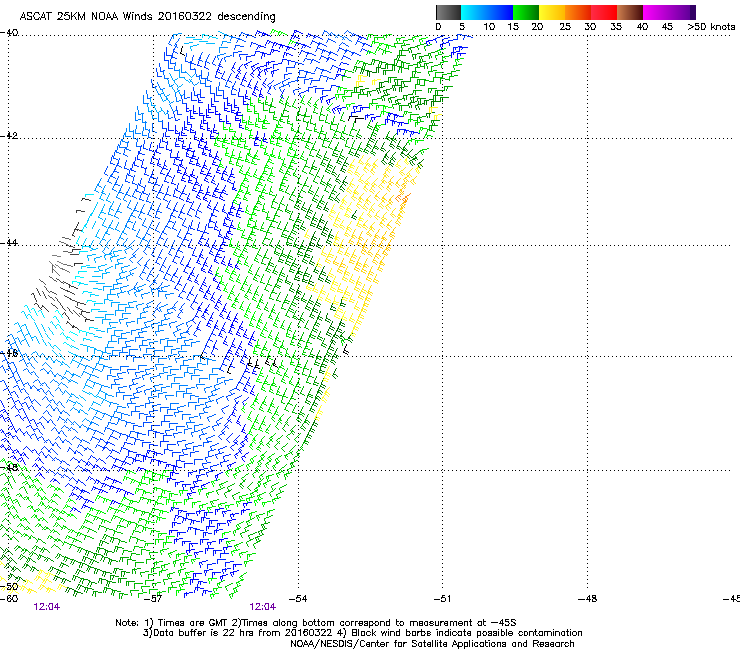Click the title text 'ASCAT 25KM NOAA Winds 20160322 descending'
Image resolution: width=740 pixels, height=650 pixels.
tap(147, 17)
